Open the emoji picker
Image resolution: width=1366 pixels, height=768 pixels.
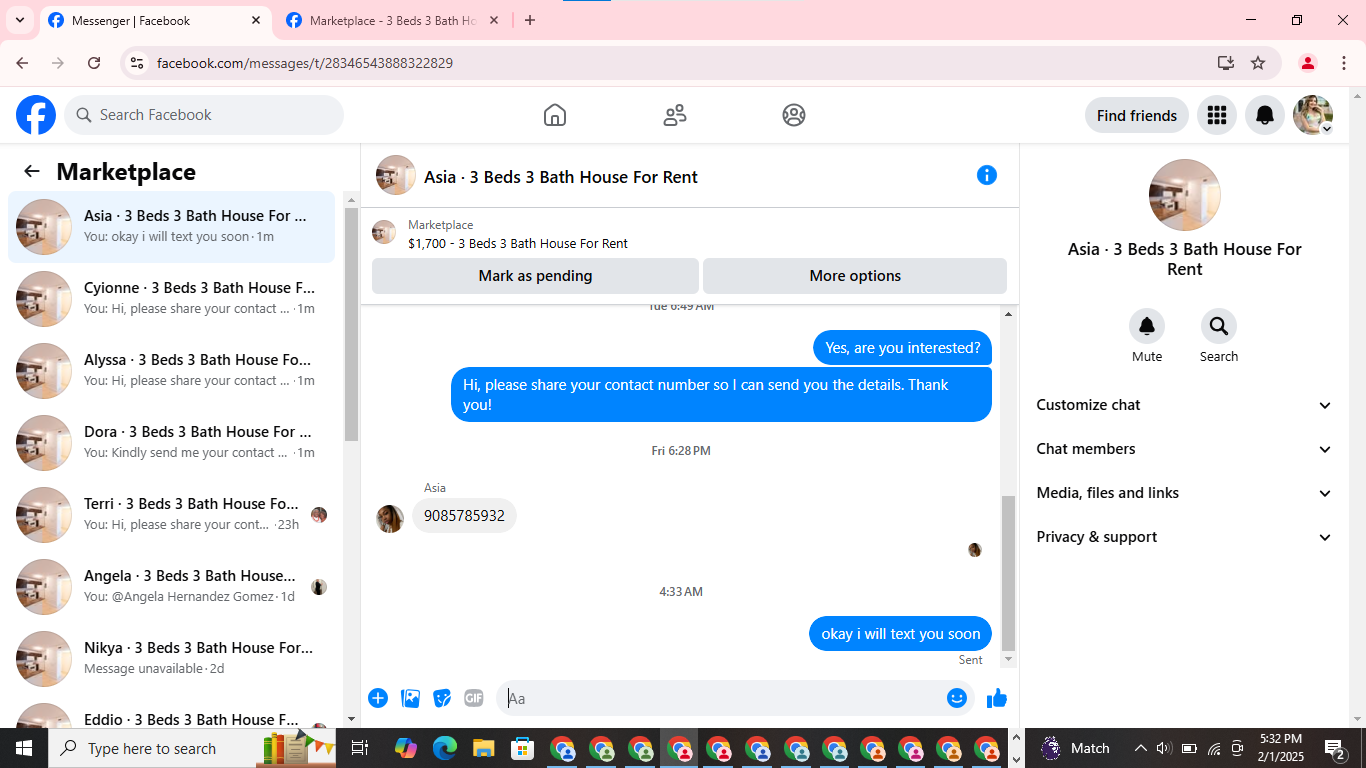pyautogui.click(x=957, y=698)
